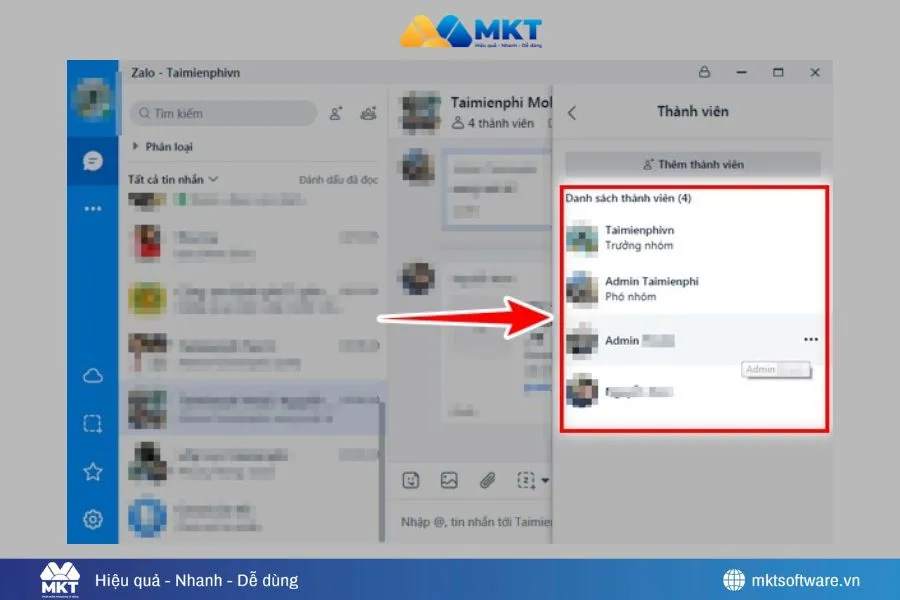Open dropdown arrow next to screenshot tool
The height and width of the screenshot is (600, 900).
point(545,482)
